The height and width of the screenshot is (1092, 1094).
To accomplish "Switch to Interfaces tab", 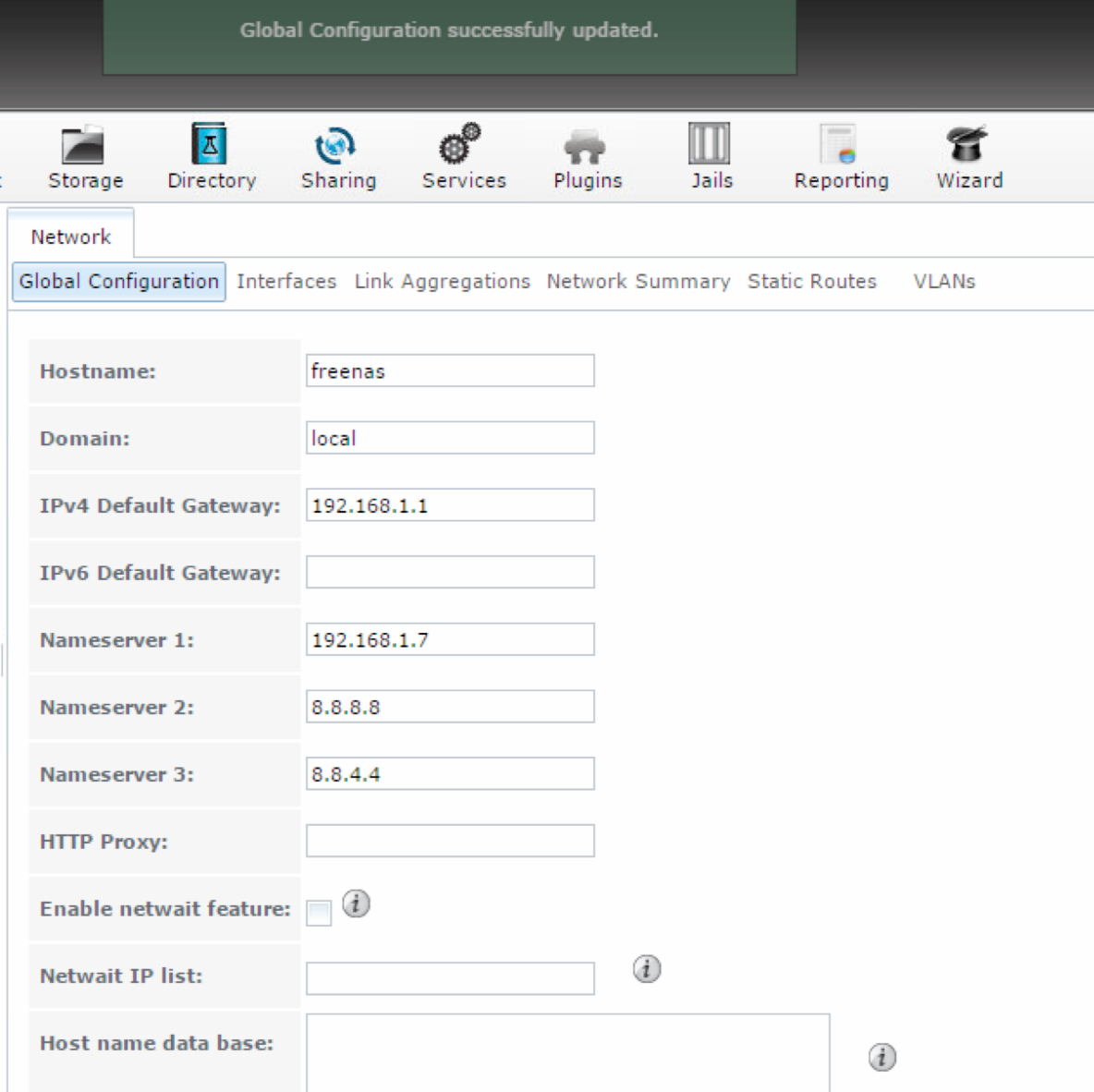I will click(286, 281).
